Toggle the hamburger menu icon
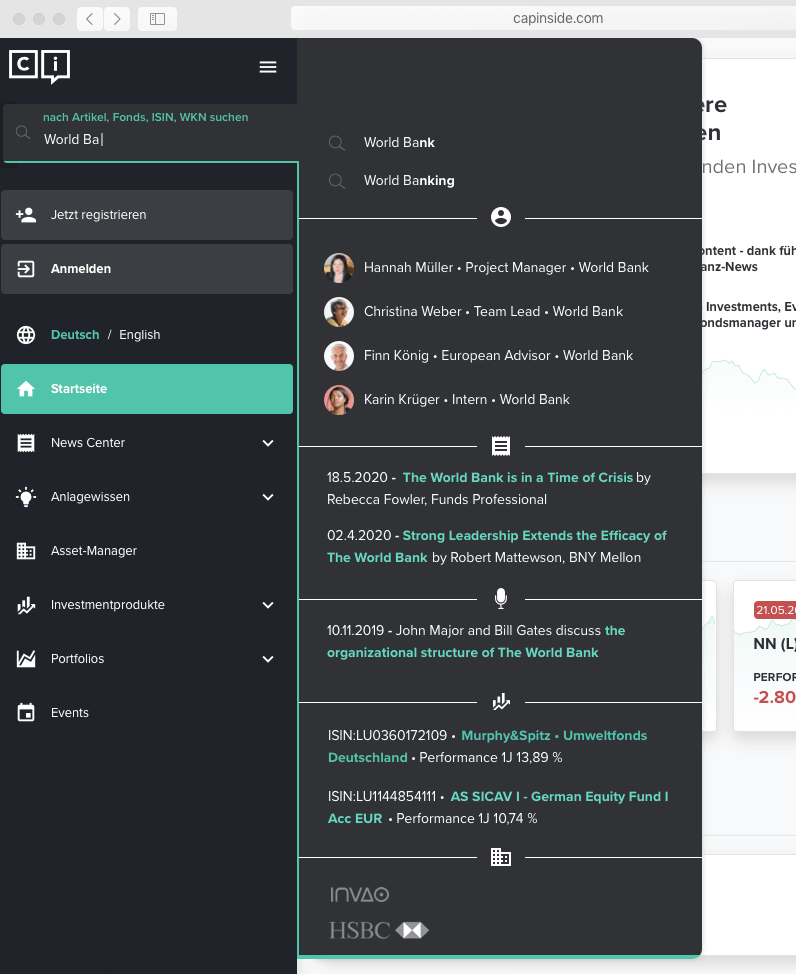 [268, 67]
